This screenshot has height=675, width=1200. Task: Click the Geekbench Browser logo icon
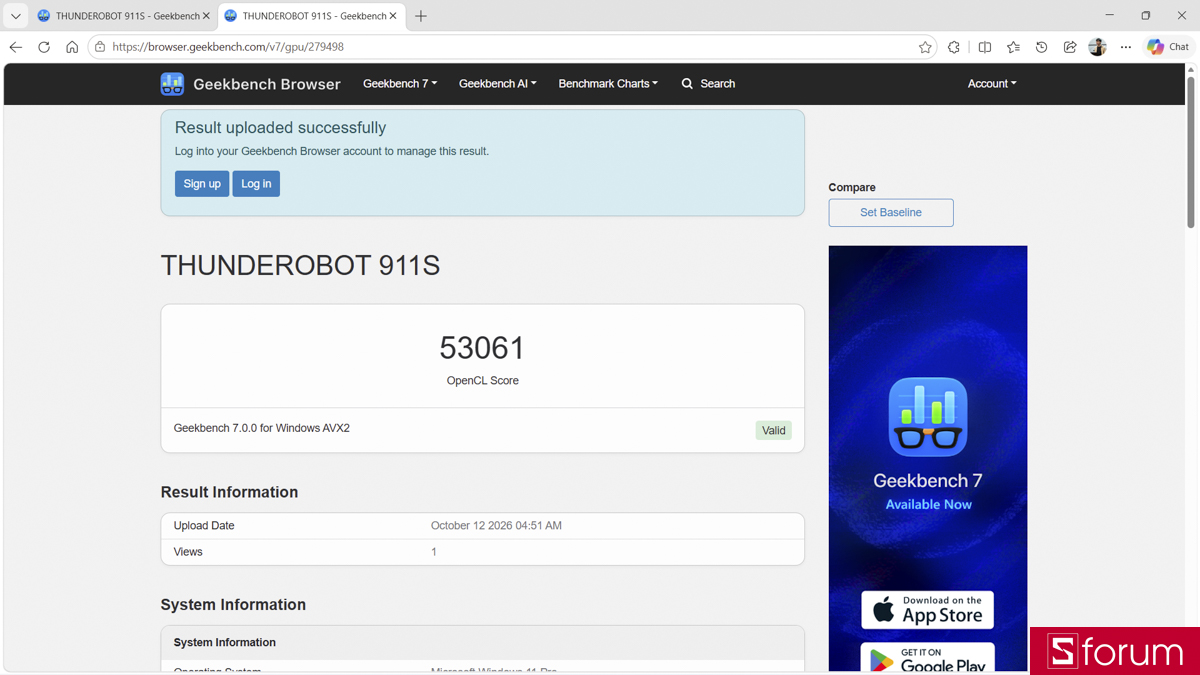172,84
